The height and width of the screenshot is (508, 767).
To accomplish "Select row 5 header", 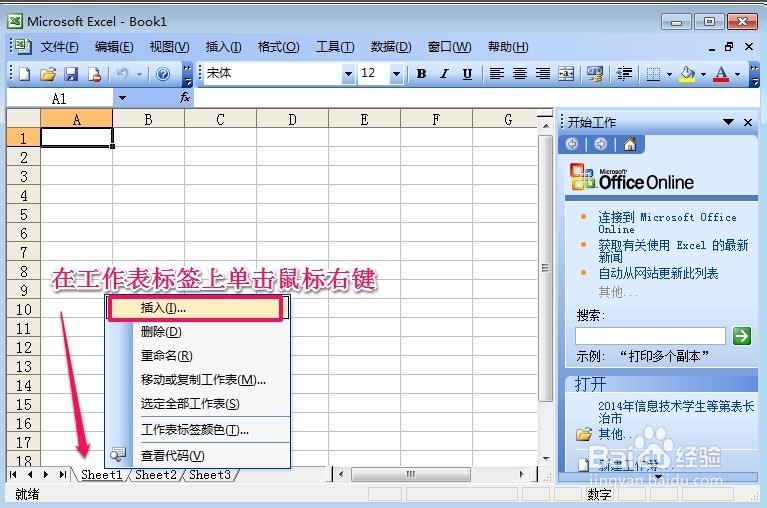I will click(x=23, y=215).
